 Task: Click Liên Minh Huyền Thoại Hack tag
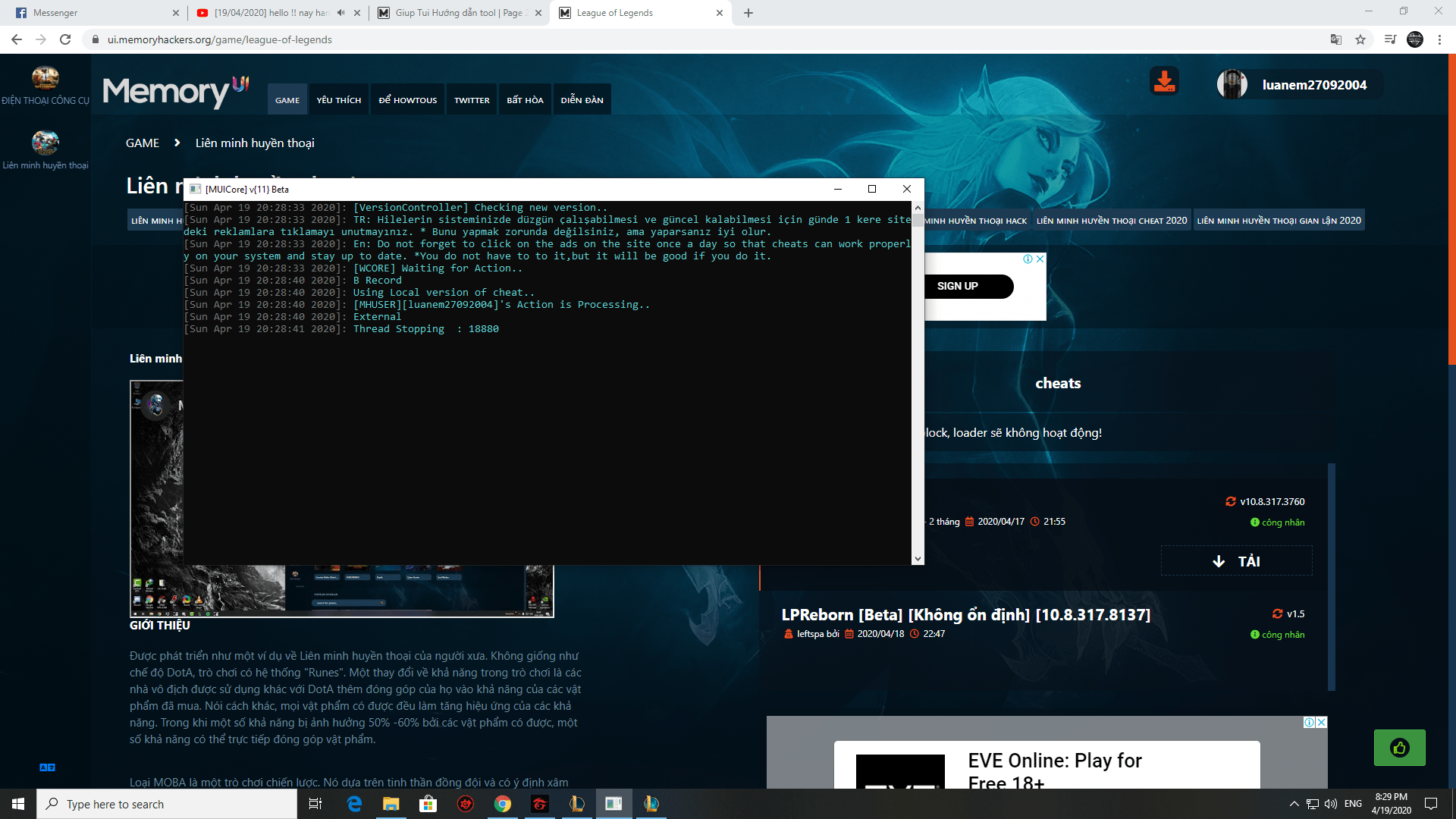[976, 221]
